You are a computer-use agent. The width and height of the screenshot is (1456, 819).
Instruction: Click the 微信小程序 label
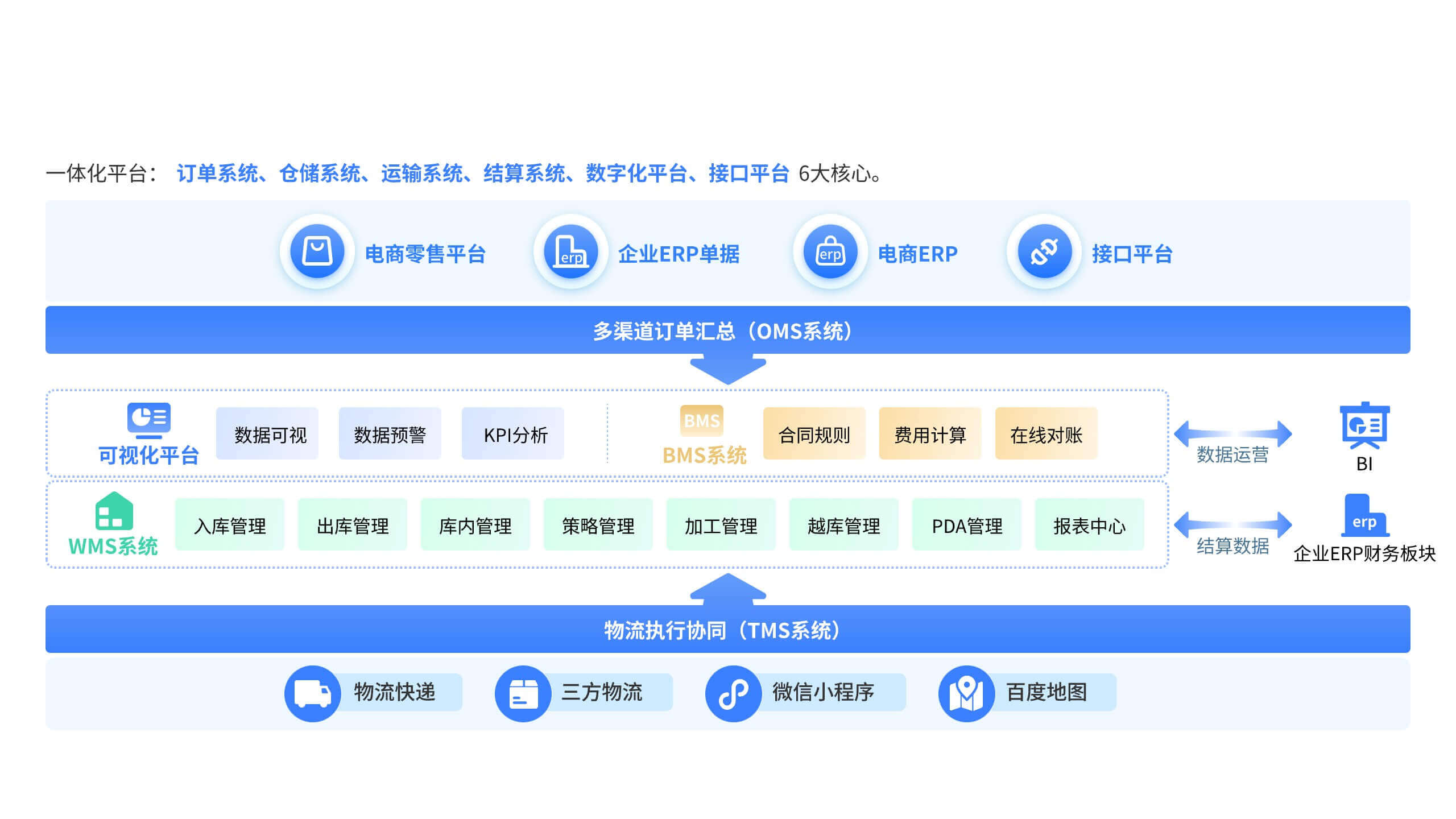tap(823, 692)
